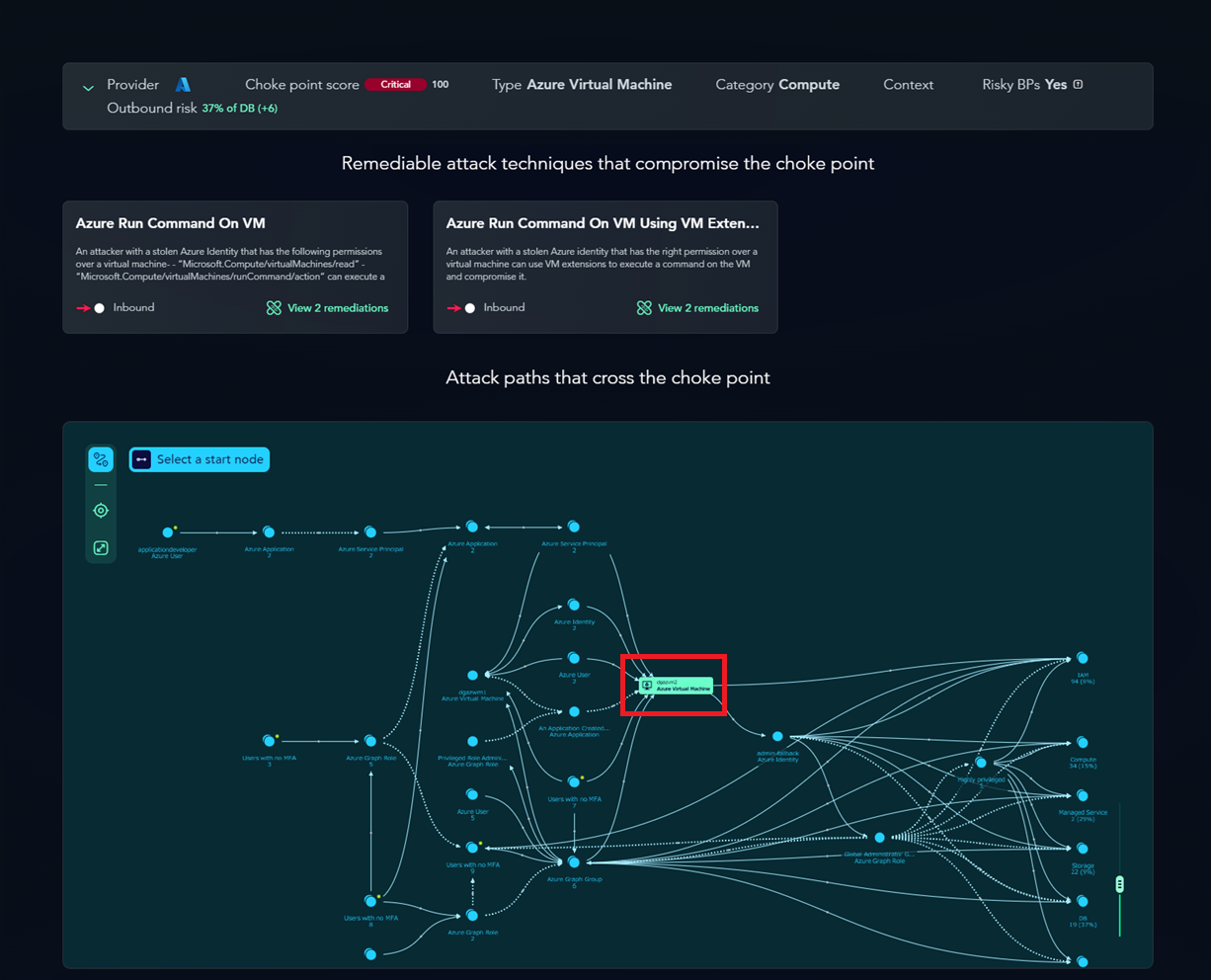This screenshot has width=1211, height=980.
Task: Select the Compute 34 (15%) target node
Action: (x=1083, y=743)
